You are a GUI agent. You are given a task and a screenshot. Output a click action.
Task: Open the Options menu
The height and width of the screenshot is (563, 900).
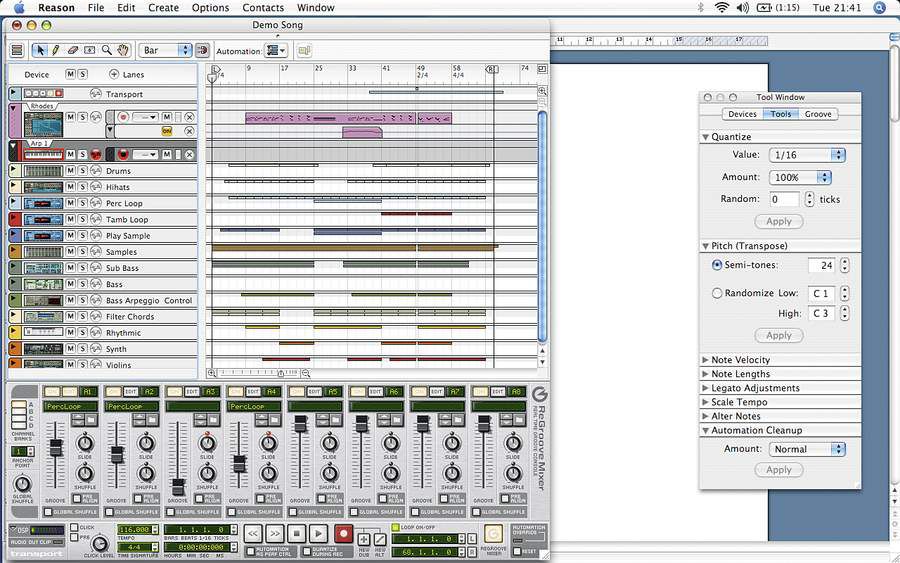click(x=210, y=7)
